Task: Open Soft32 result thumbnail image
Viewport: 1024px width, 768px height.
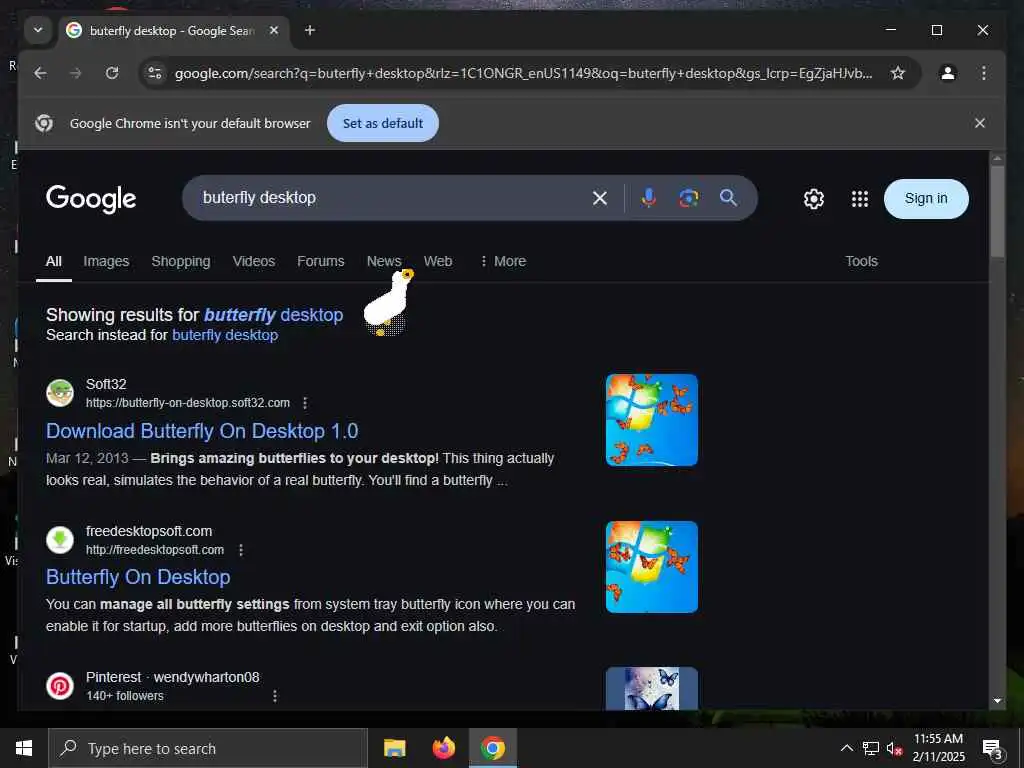Action: pos(652,420)
